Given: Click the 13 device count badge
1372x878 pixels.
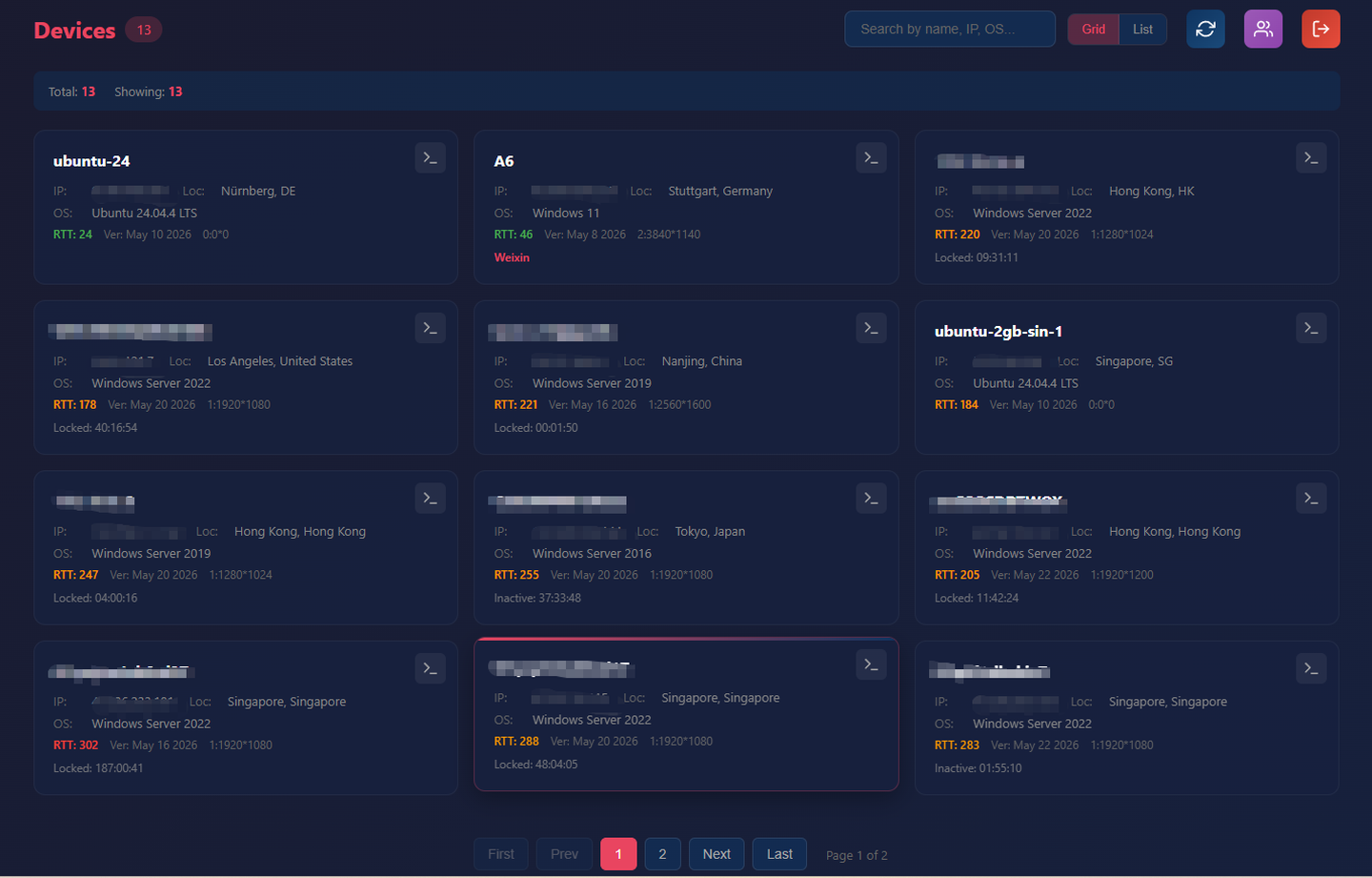Looking at the screenshot, I should (x=144, y=30).
